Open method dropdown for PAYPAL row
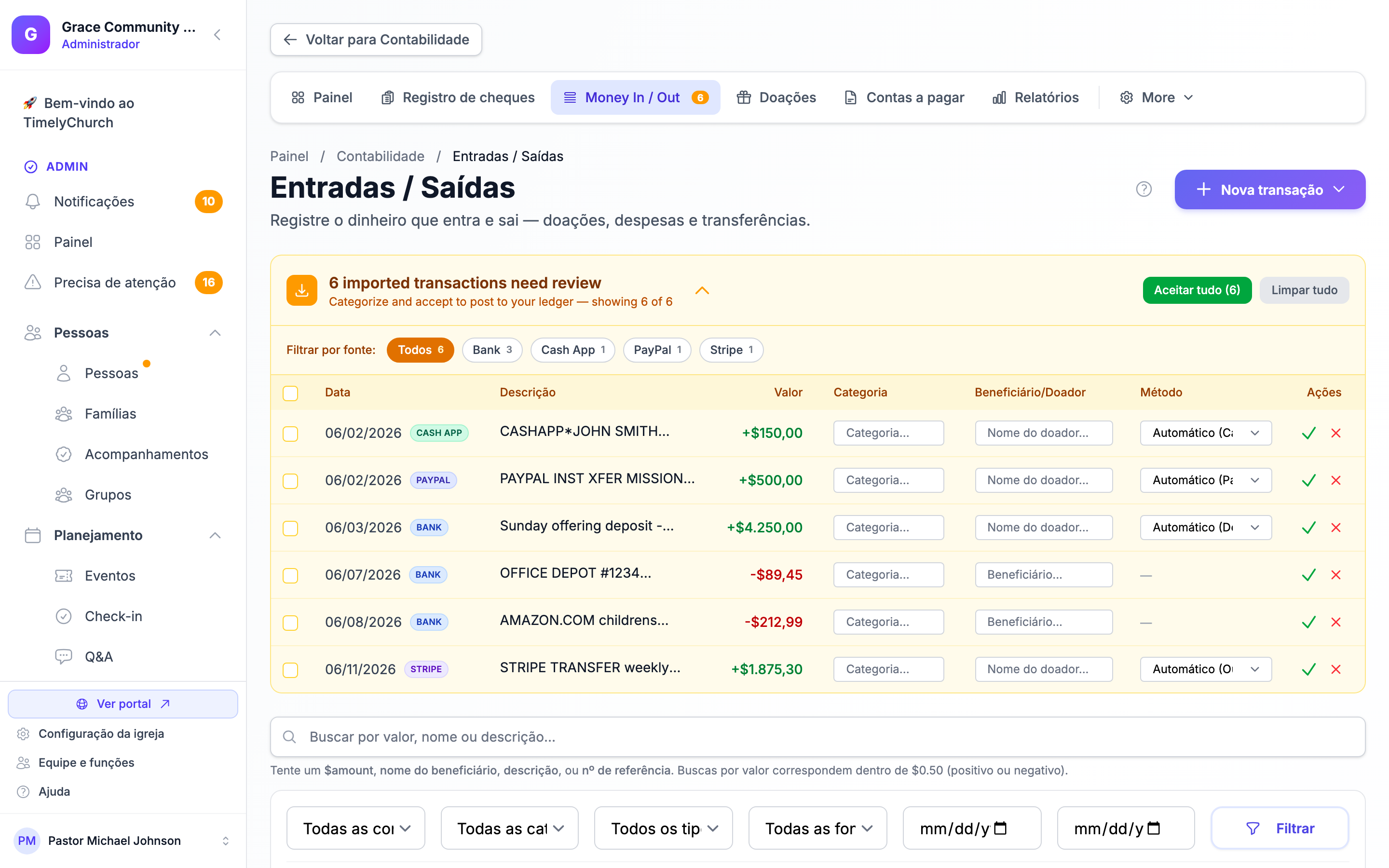The image size is (1389, 868). [x=1205, y=480]
